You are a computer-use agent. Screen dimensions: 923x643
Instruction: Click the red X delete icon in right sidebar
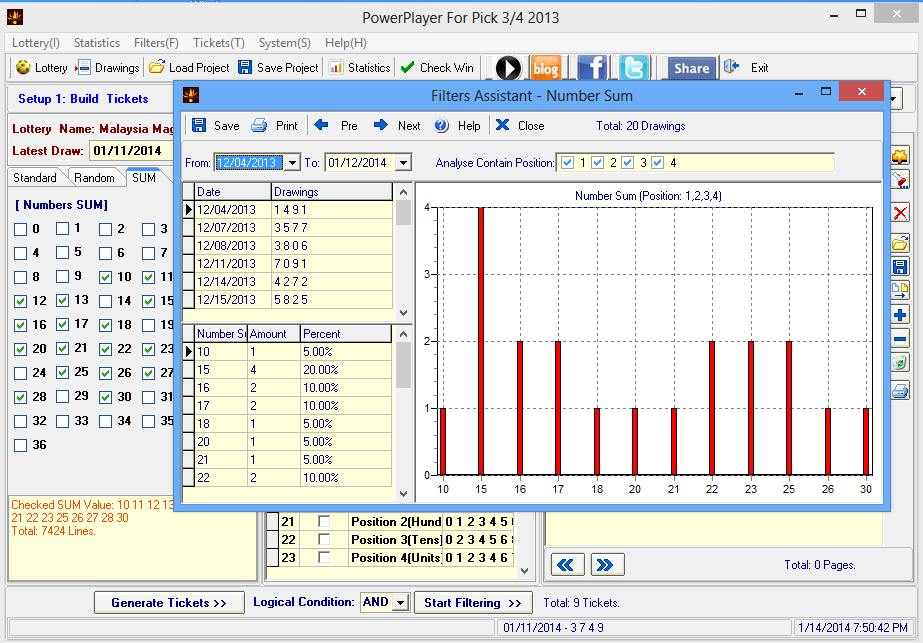pos(900,213)
